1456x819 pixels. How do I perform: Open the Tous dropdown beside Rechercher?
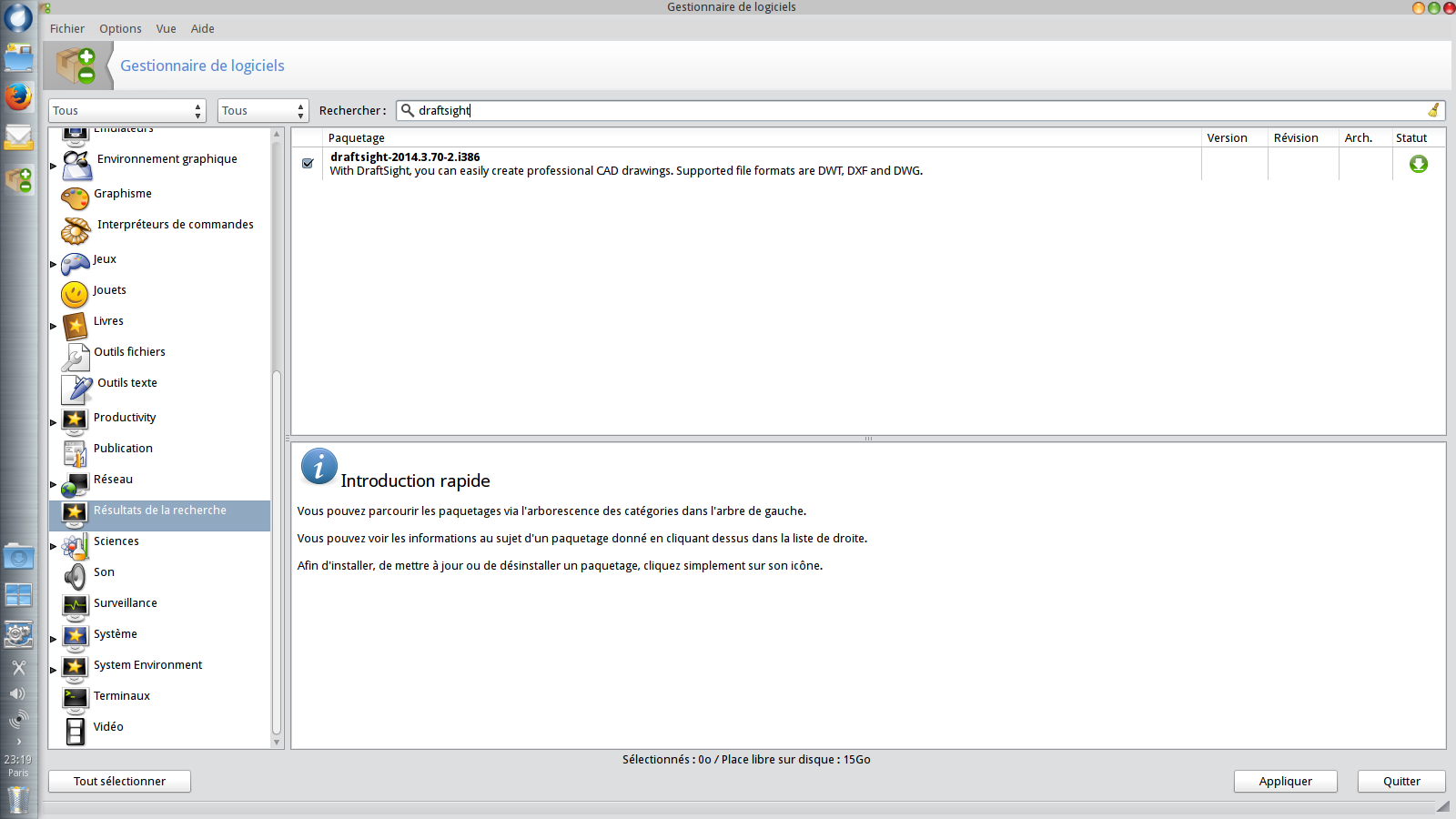click(263, 110)
